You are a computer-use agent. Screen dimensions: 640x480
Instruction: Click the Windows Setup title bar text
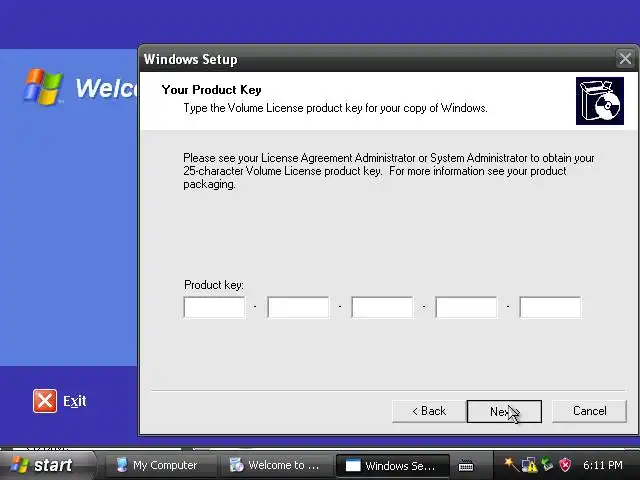191,59
